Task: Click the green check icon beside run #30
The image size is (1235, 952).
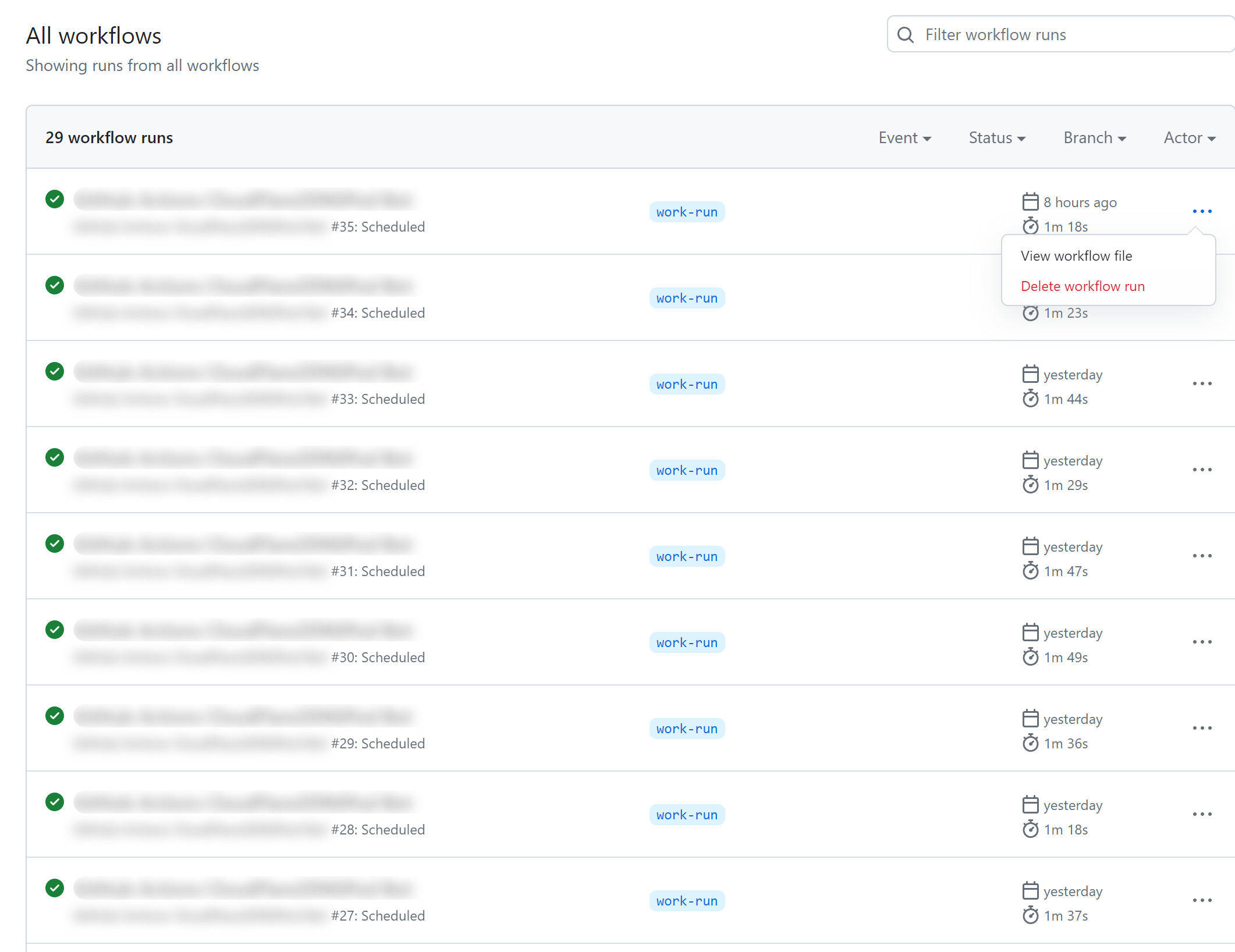Action: click(x=54, y=630)
